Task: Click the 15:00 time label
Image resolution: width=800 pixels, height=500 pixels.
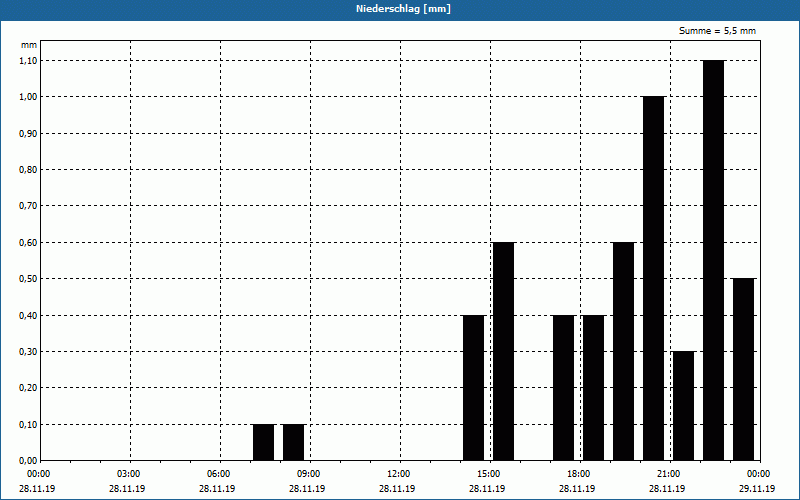Action: [x=489, y=474]
